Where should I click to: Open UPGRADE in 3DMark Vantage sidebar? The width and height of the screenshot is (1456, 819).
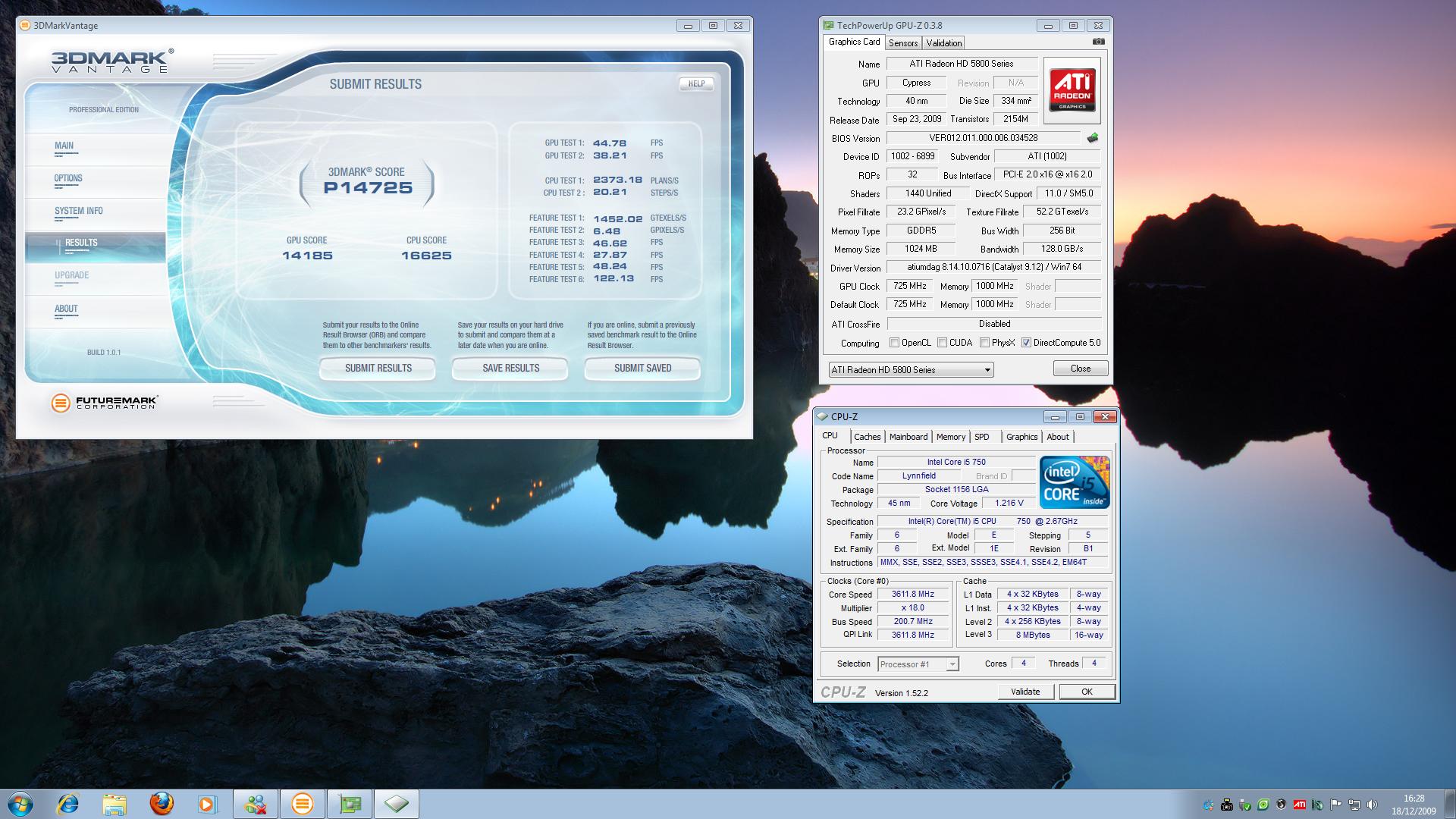pyautogui.click(x=96, y=279)
